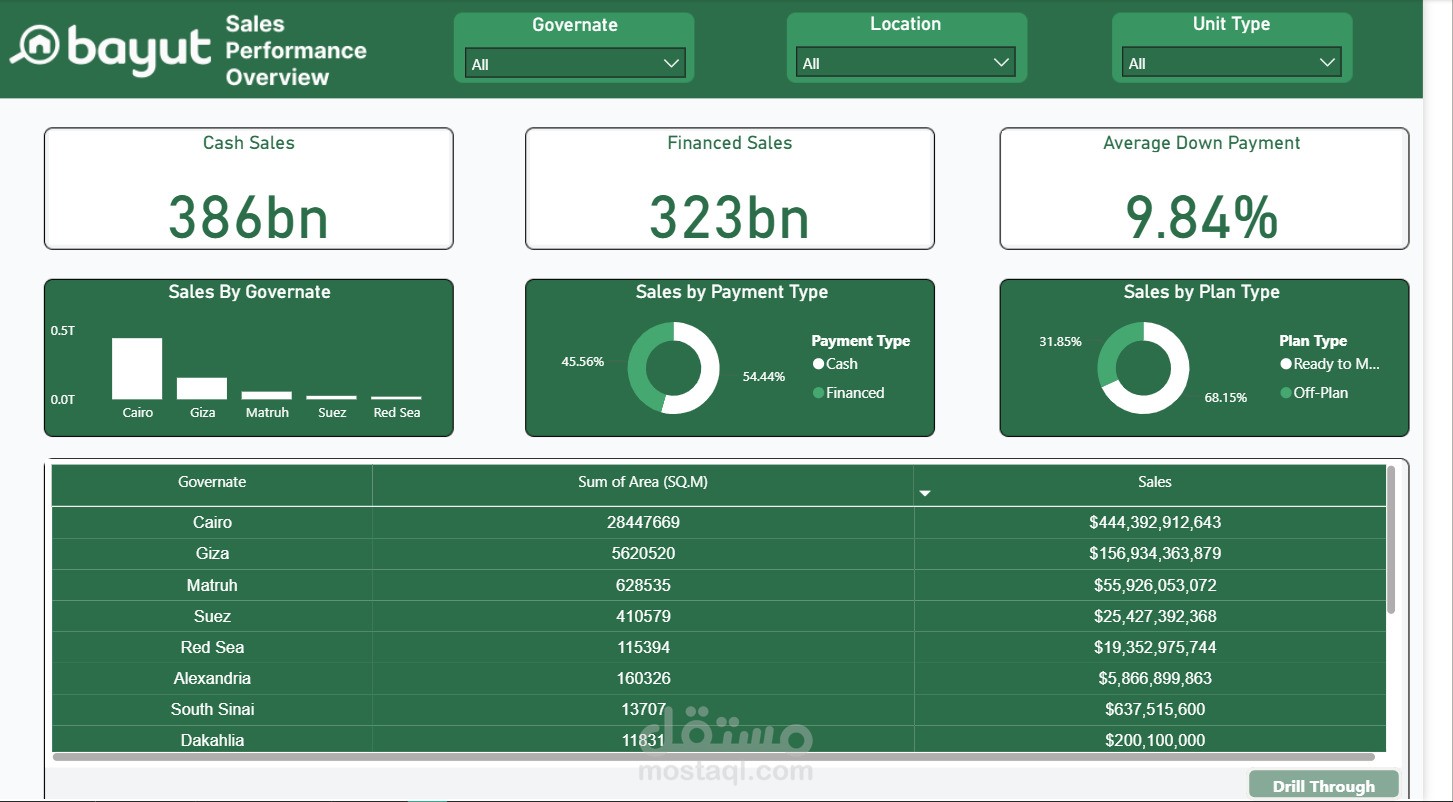This screenshot has height=802, width=1453.
Task: Click the mostaql.com watermark link
Action: tap(727, 771)
